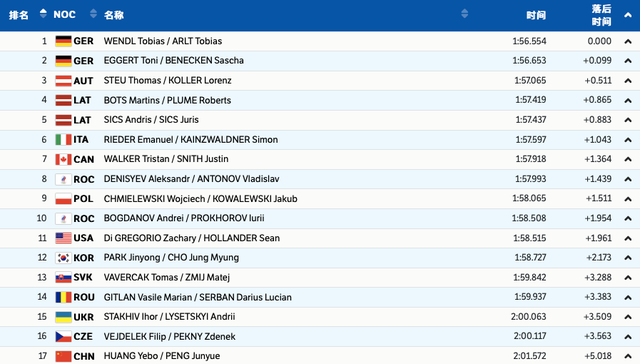The image size is (640, 364).
Task: Click the 落后时间 column header
Action: click(601, 15)
